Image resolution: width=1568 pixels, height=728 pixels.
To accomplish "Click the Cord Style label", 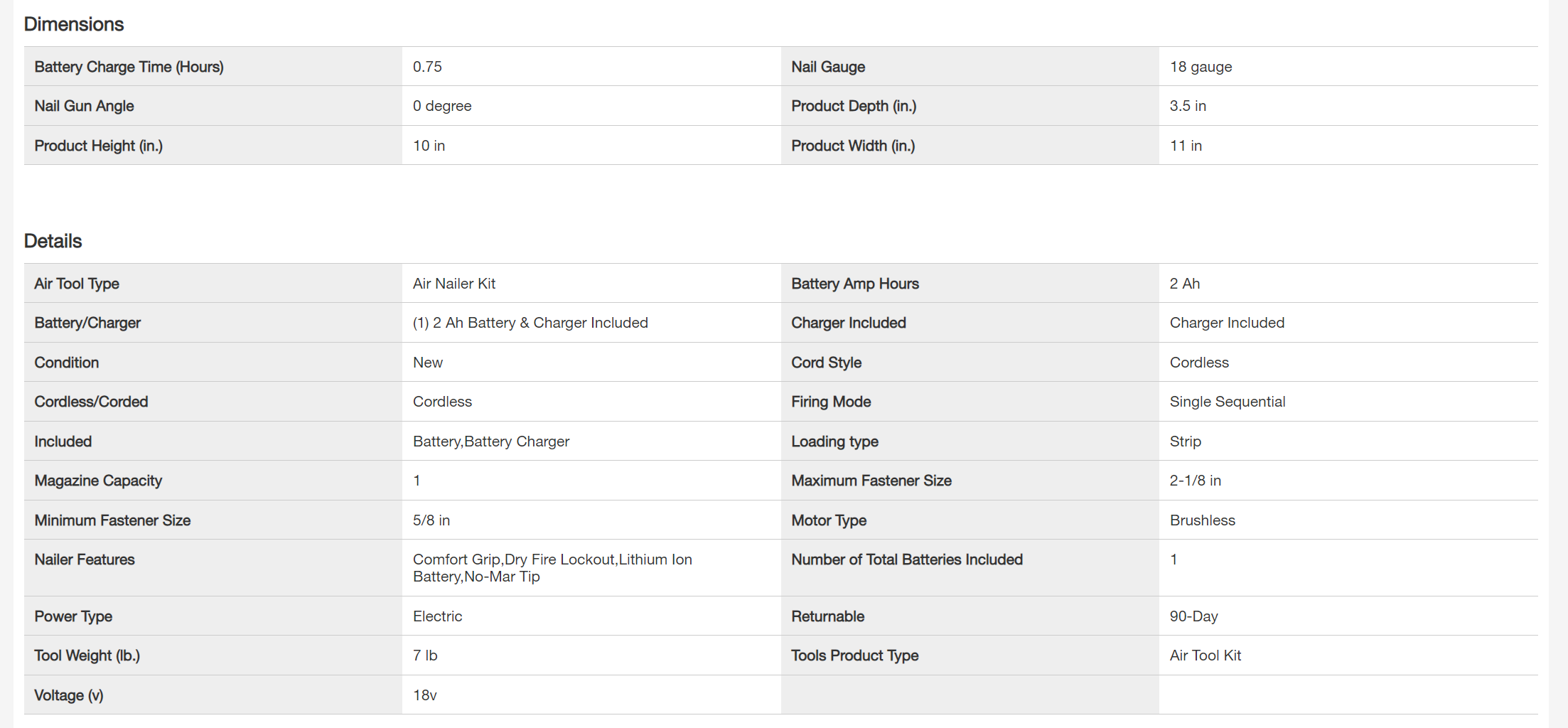I will coord(826,363).
